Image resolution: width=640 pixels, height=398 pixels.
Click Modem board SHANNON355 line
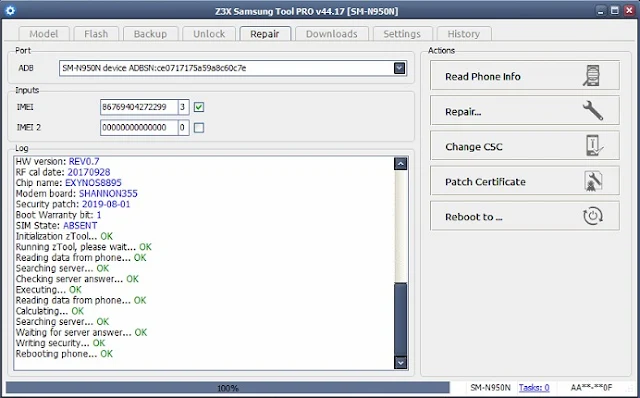(77, 193)
